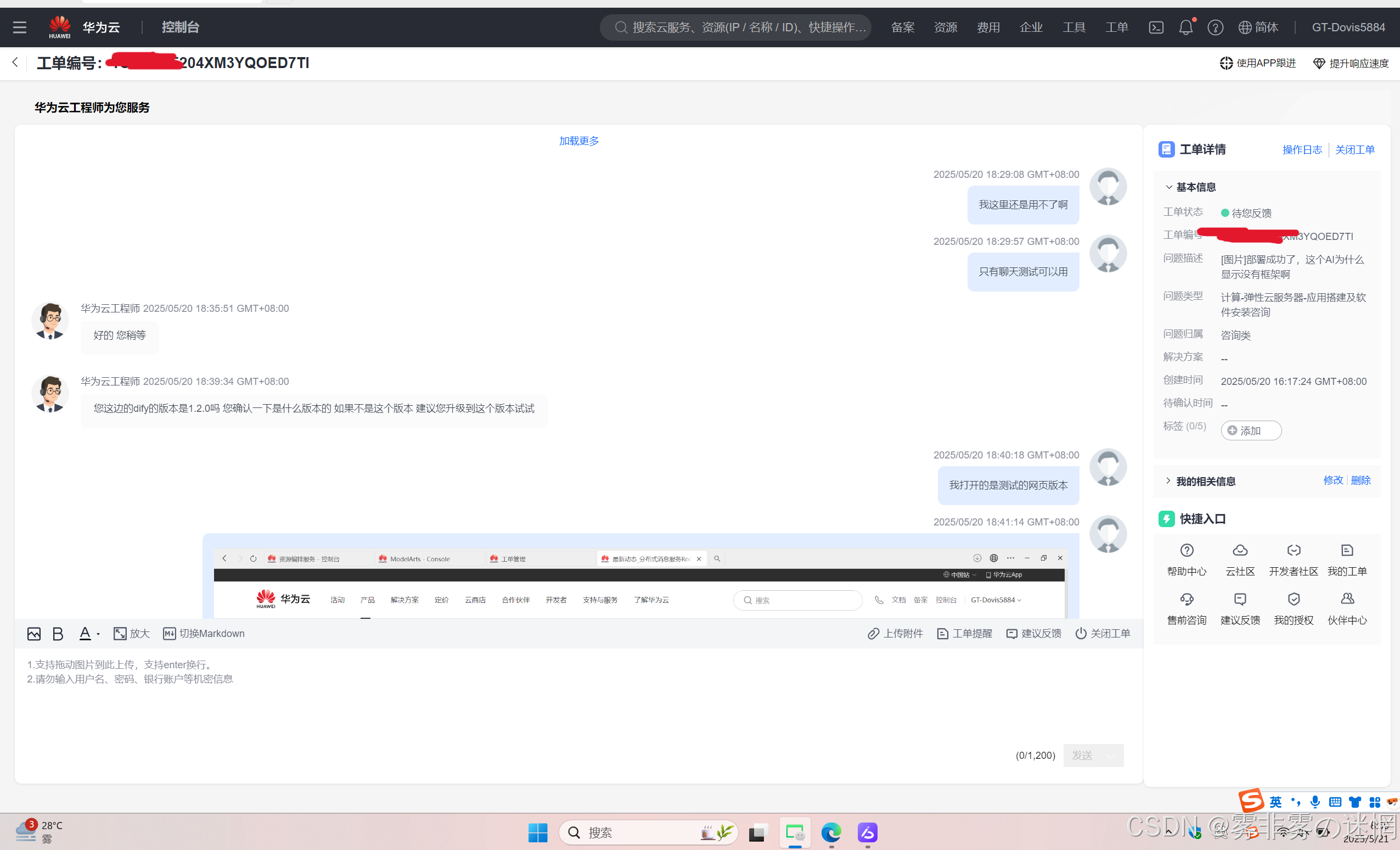This screenshot has width=1400, height=850.
Task: Click the help question mark icon
Action: click(1215, 27)
